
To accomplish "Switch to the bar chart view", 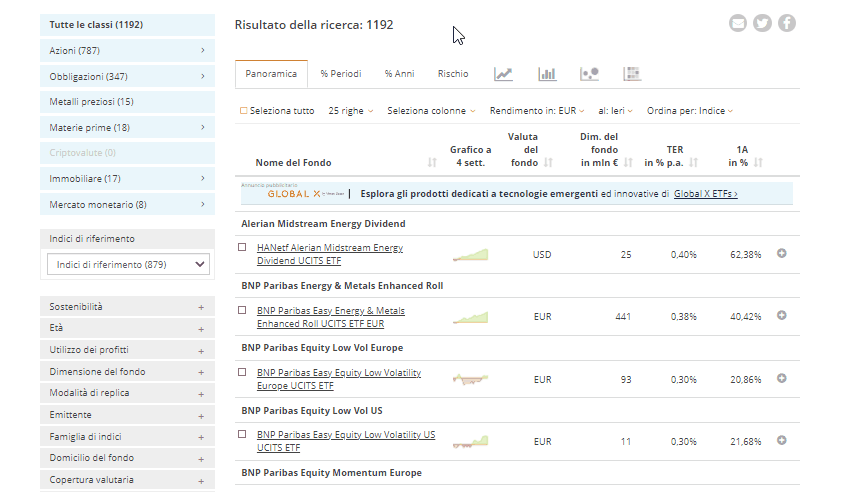I will point(547,74).
